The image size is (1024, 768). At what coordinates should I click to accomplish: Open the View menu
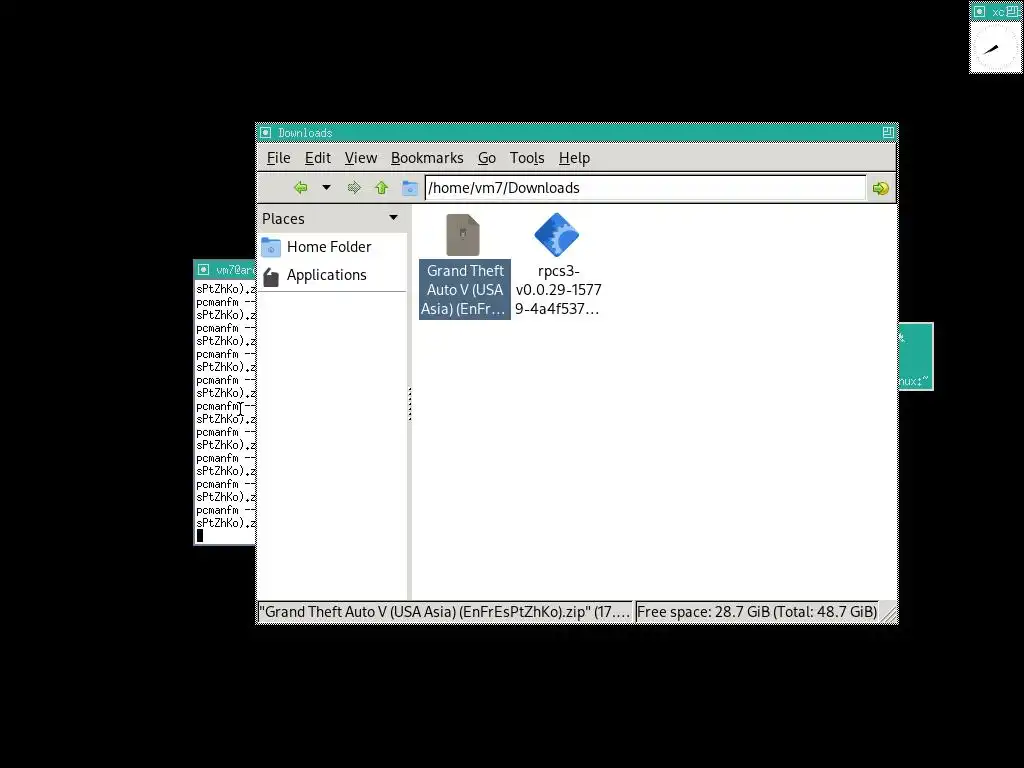360,158
